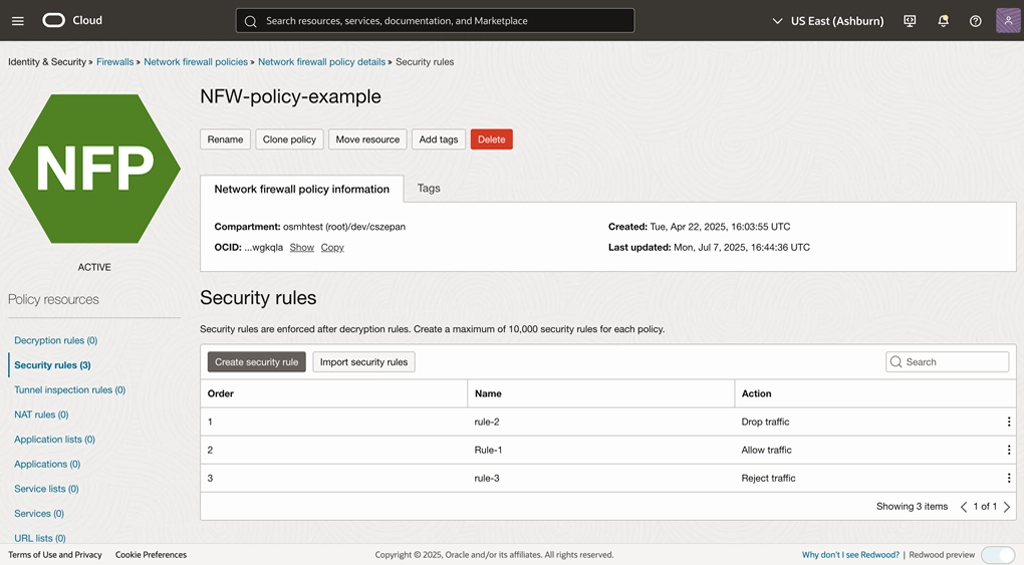This screenshot has height=565, width=1024.
Task: Open actions menu for Rule-1 row
Action: [1008, 450]
